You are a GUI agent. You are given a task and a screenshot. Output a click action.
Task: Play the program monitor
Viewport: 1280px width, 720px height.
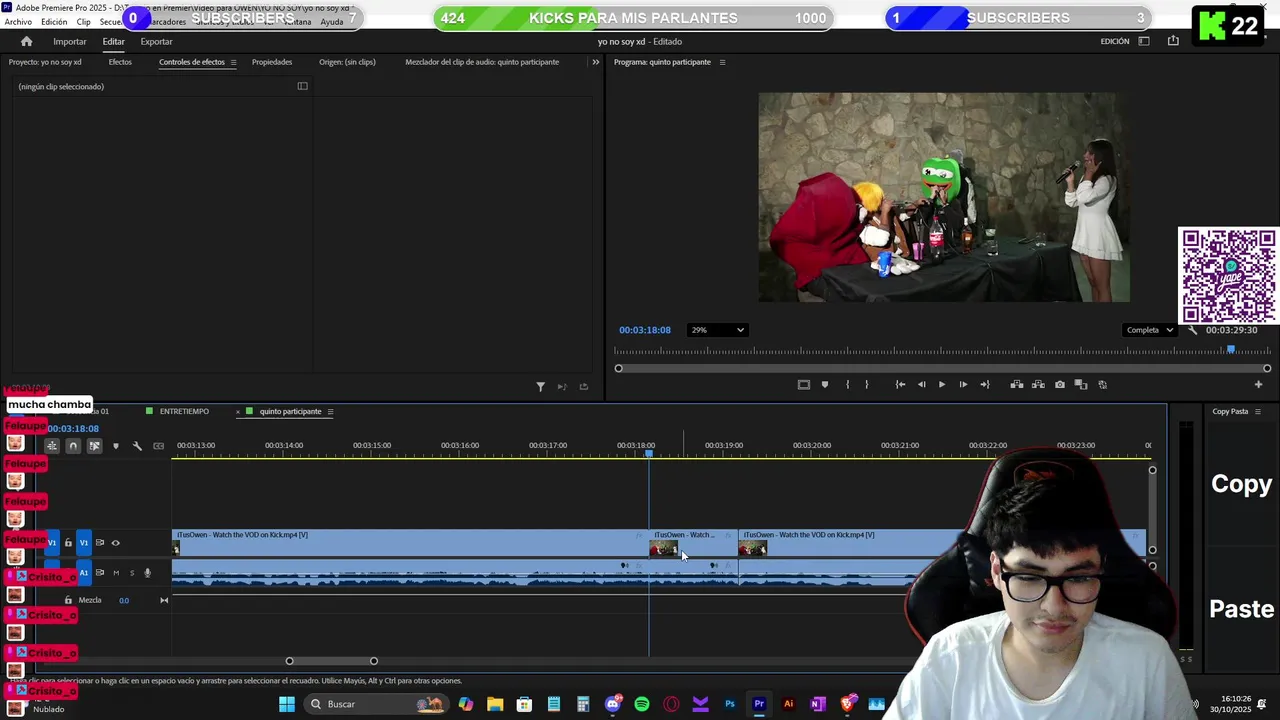[x=941, y=385]
